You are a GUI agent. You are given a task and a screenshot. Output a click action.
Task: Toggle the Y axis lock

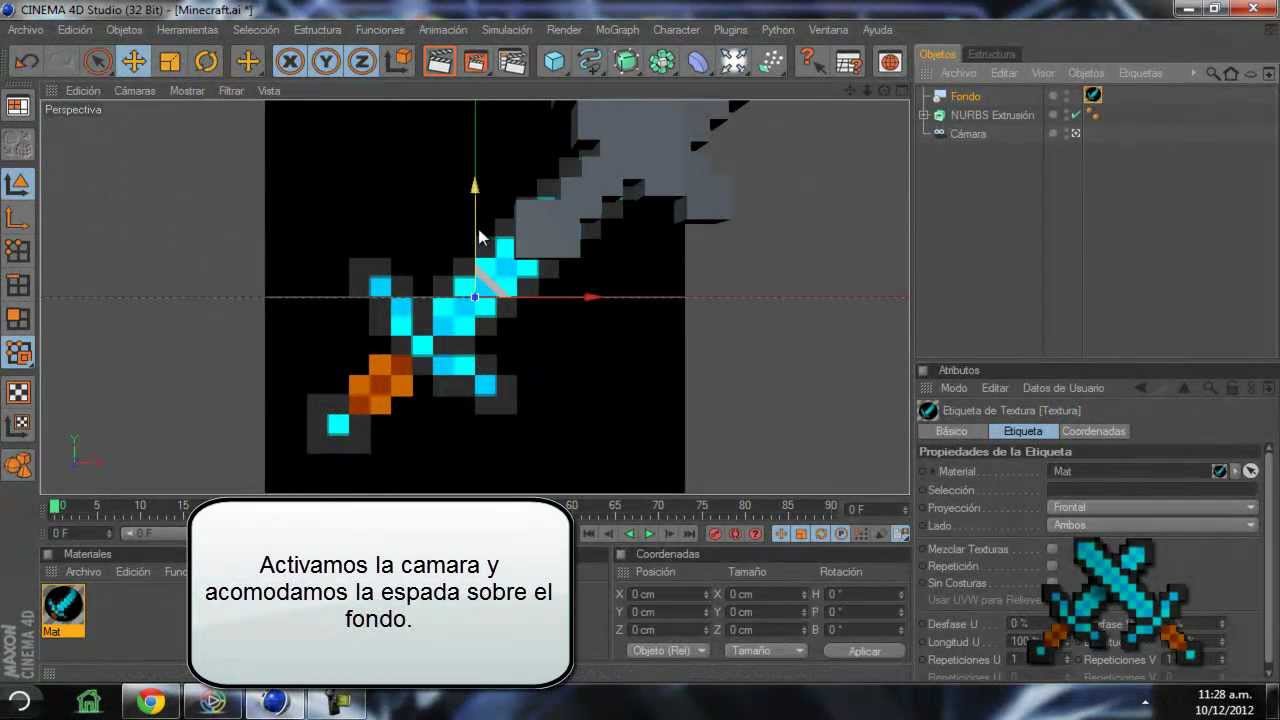(326, 62)
